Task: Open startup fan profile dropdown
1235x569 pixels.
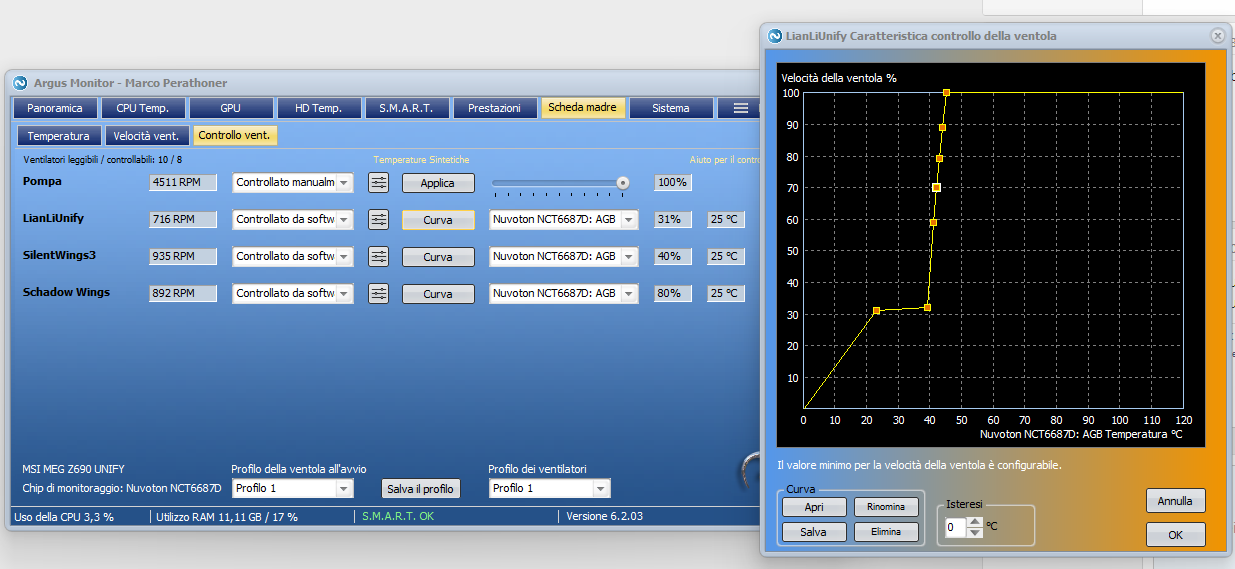Action: pos(344,489)
